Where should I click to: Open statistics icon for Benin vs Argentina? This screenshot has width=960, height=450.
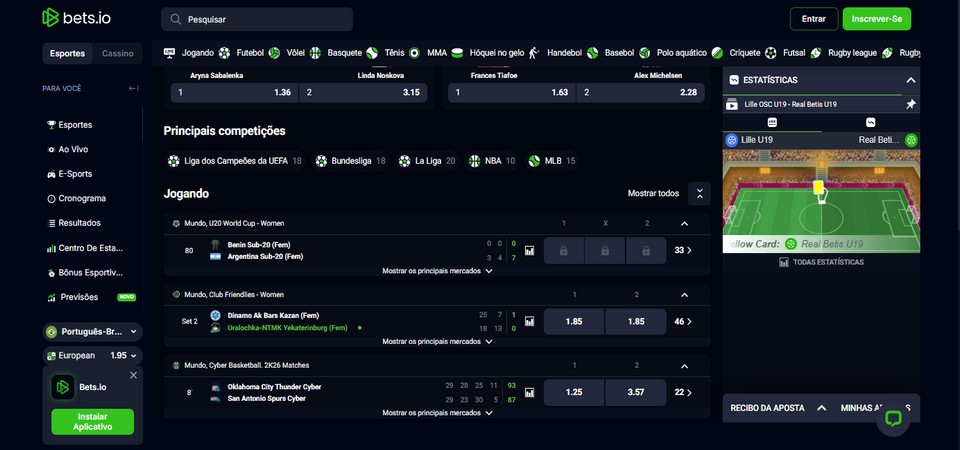pos(530,250)
